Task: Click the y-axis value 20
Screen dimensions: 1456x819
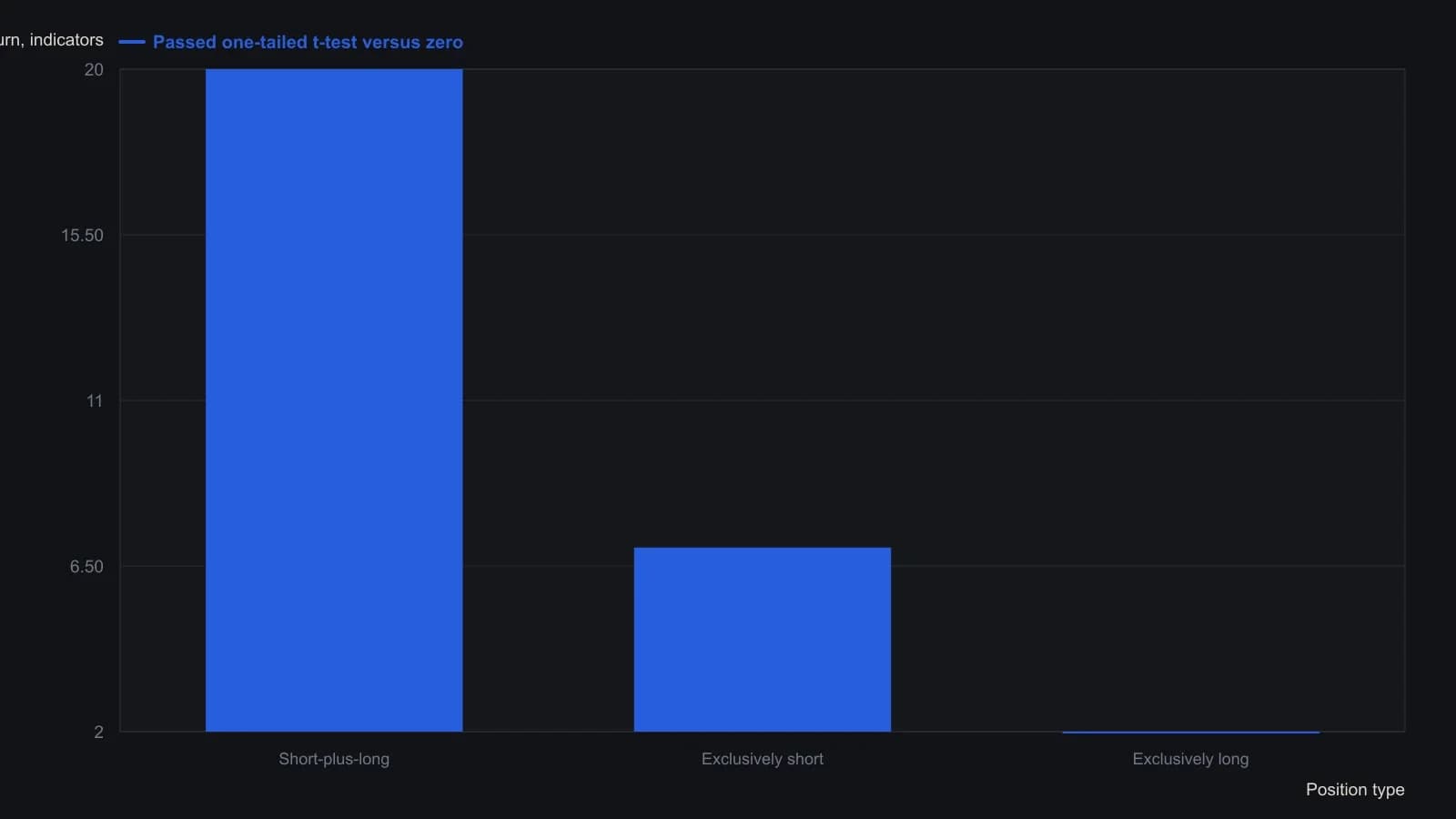Action: click(94, 70)
